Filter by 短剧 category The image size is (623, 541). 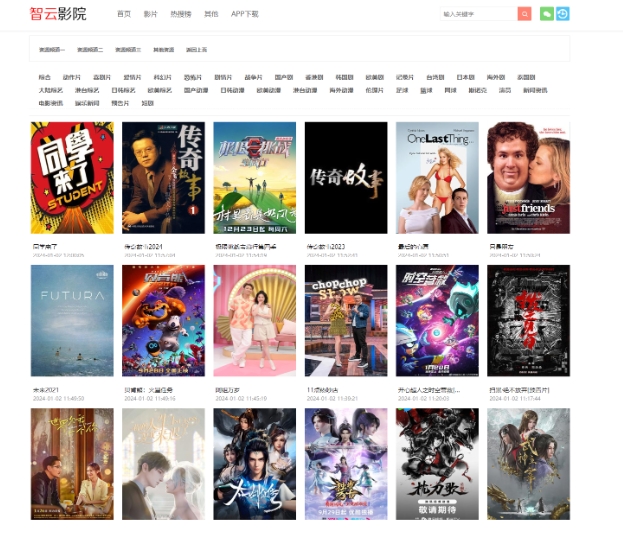[x=147, y=103]
